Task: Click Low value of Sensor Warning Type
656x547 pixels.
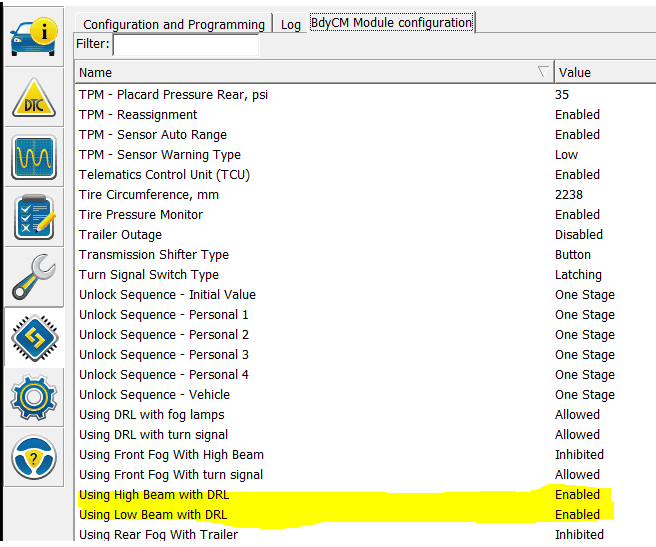Action: [566, 155]
